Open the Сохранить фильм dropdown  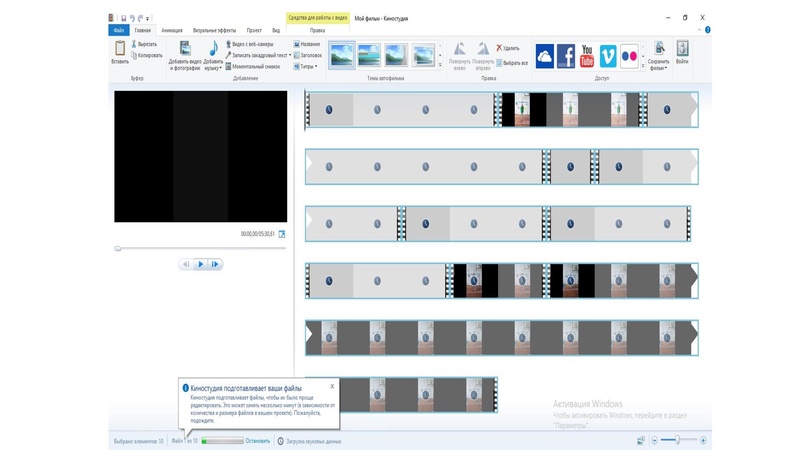pyautogui.click(x=659, y=69)
